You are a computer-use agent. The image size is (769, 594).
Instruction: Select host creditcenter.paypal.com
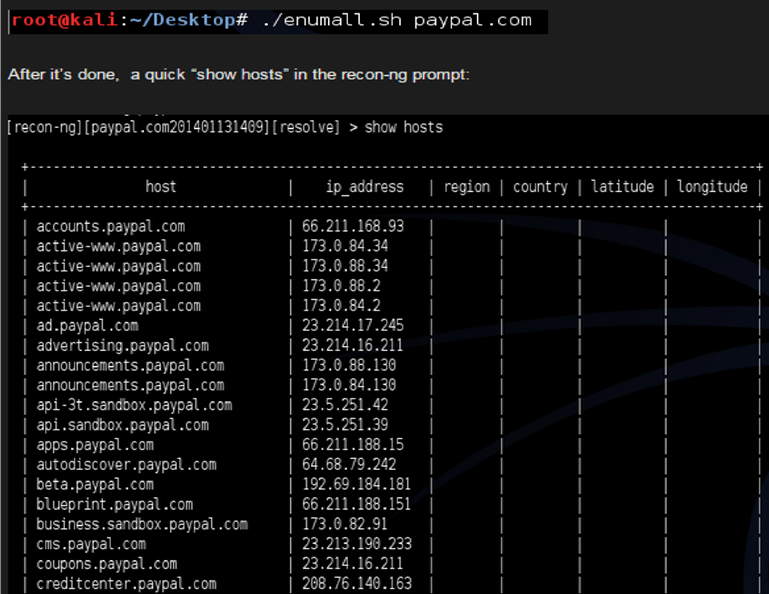[127, 584]
